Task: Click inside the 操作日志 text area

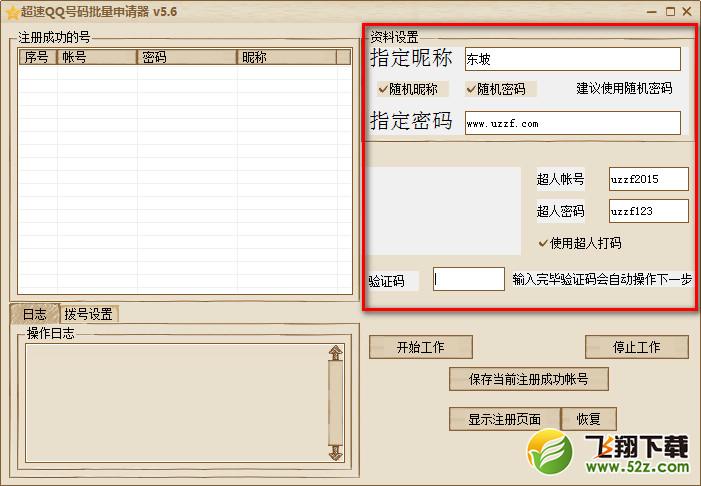Action: pyautogui.click(x=177, y=403)
